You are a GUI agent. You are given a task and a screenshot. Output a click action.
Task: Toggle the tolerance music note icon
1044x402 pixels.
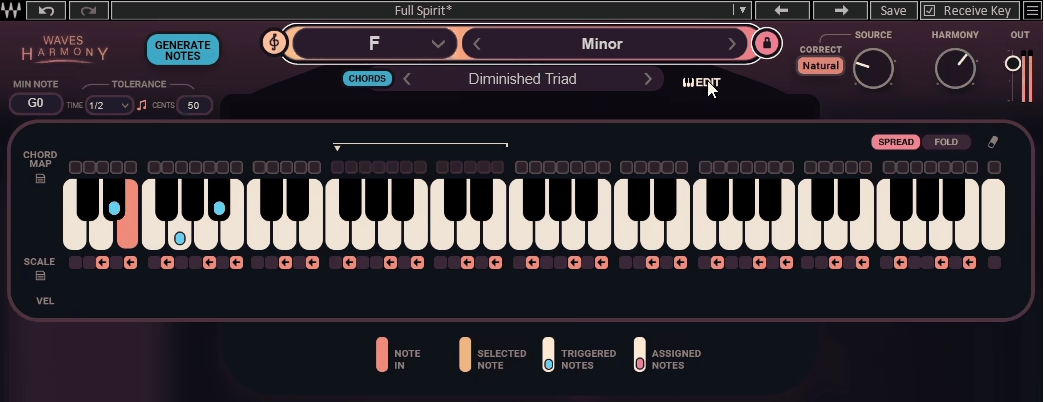142,105
